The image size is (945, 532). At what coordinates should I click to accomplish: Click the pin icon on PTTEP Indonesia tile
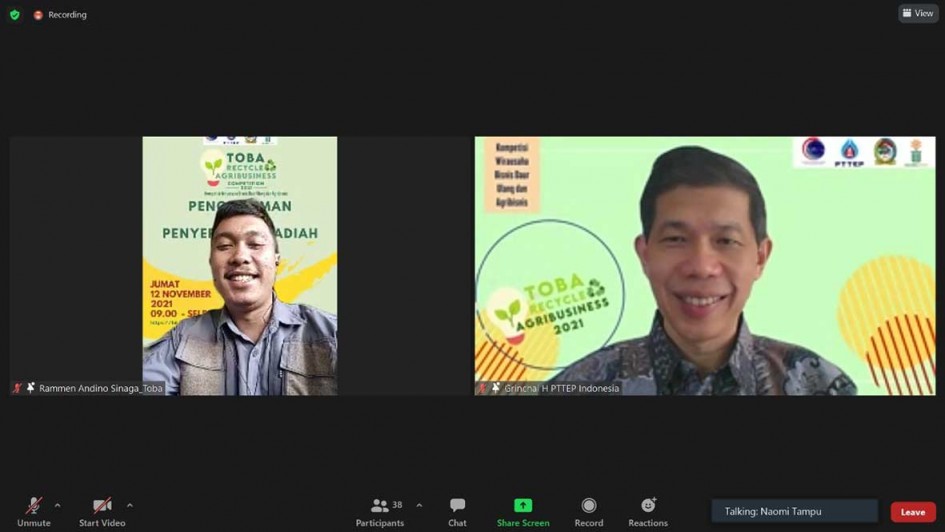tap(495, 388)
